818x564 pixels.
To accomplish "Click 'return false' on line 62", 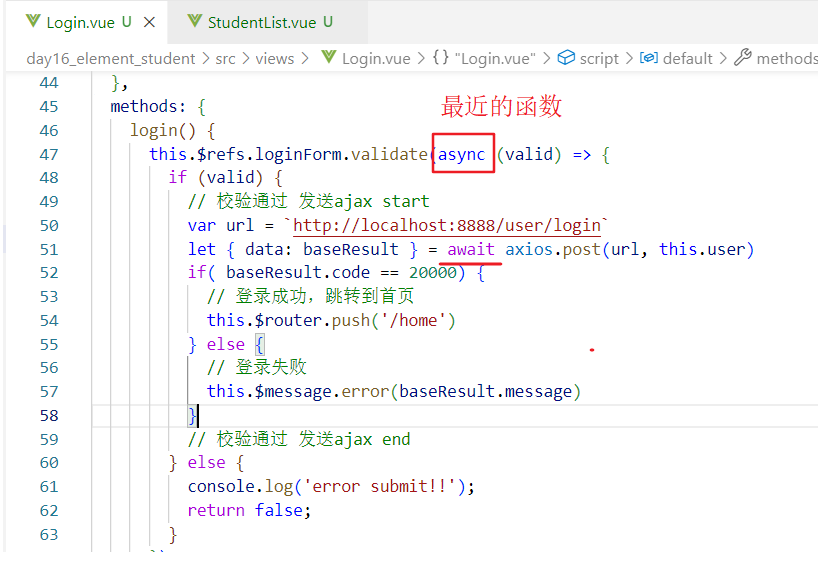I will pyautogui.click(x=245, y=510).
